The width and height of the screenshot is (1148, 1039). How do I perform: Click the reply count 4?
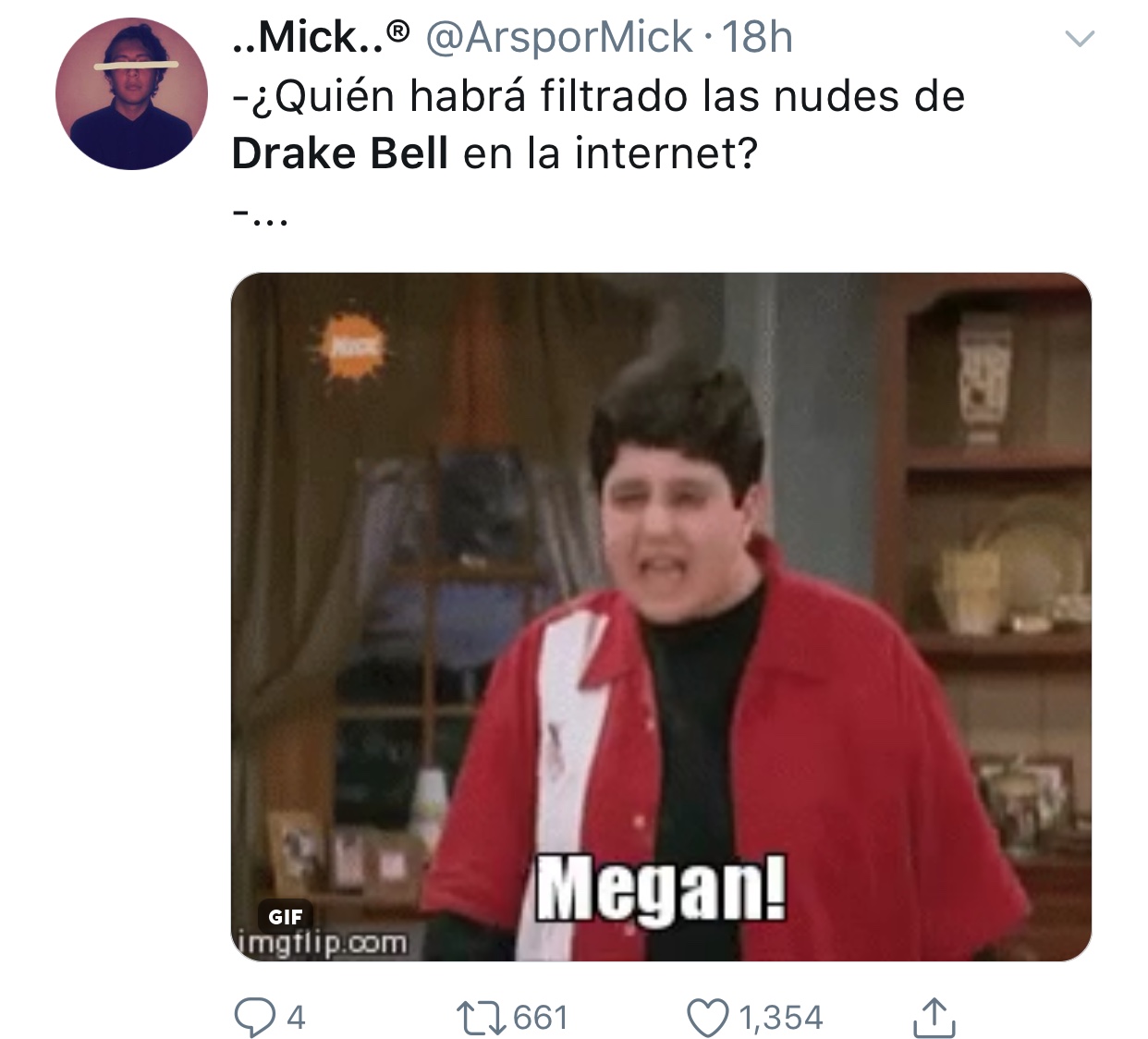click(x=296, y=1018)
